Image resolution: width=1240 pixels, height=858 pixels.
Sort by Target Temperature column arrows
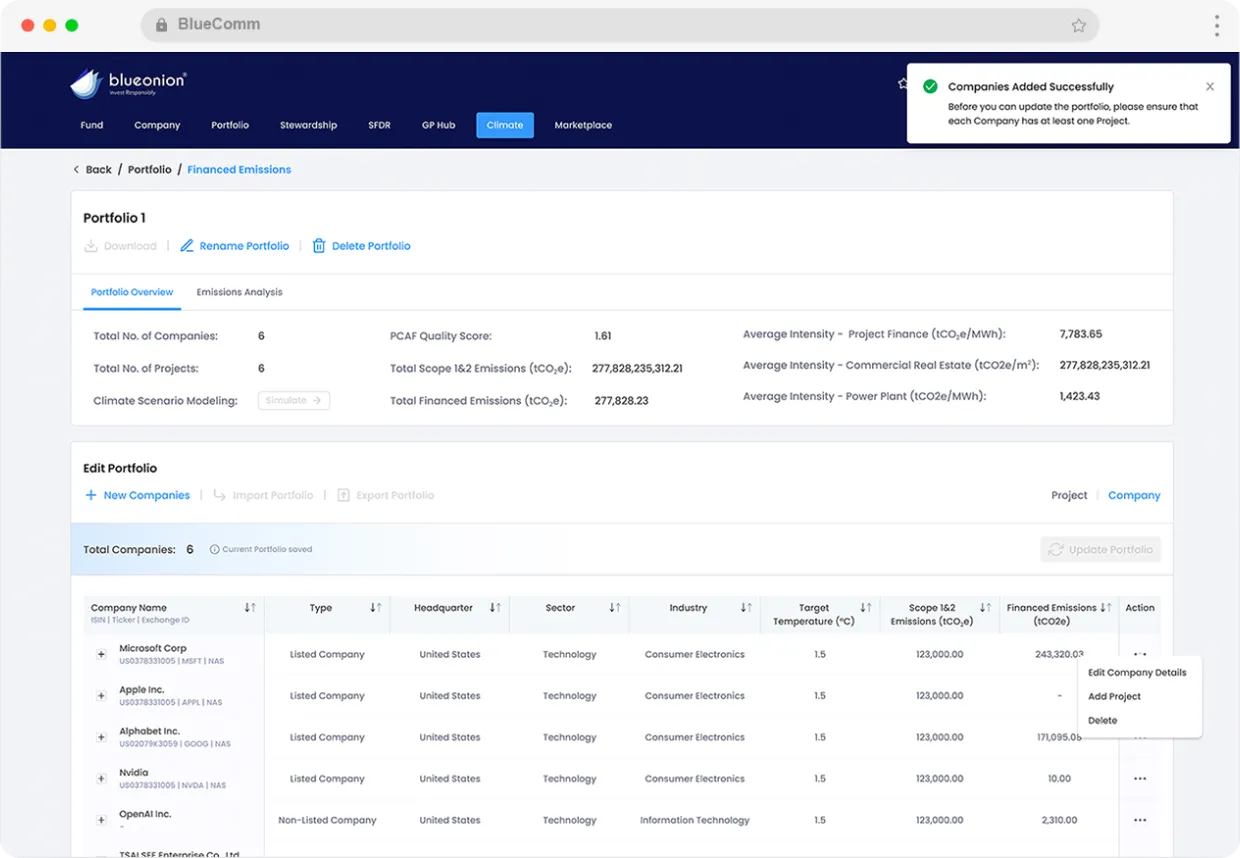[866, 608]
